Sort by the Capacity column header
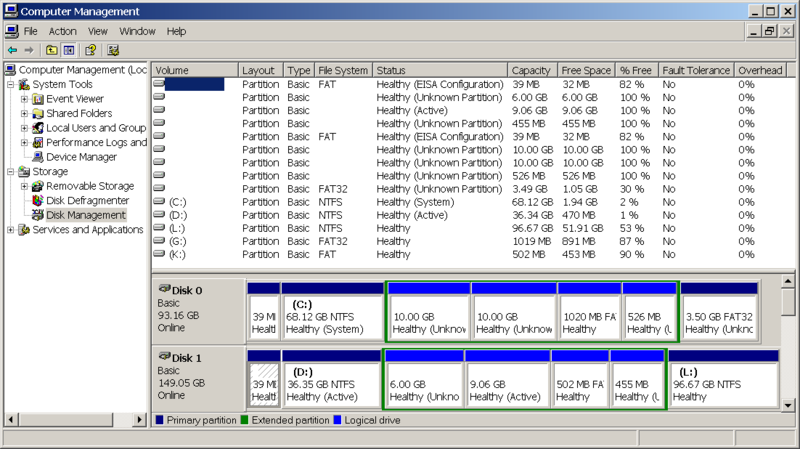 coord(532,70)
